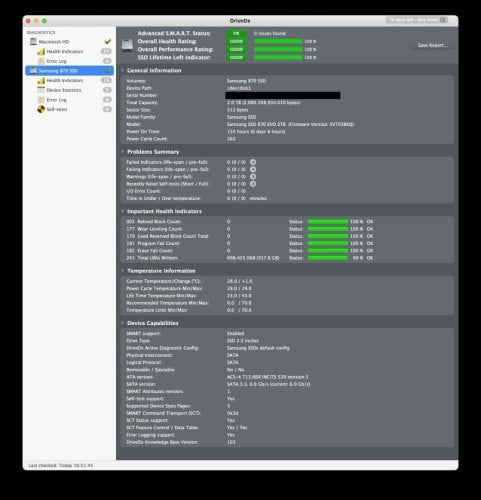The image size is (481, 500).
Task: Collapse the General Information section
Action: tap(122, 70)
